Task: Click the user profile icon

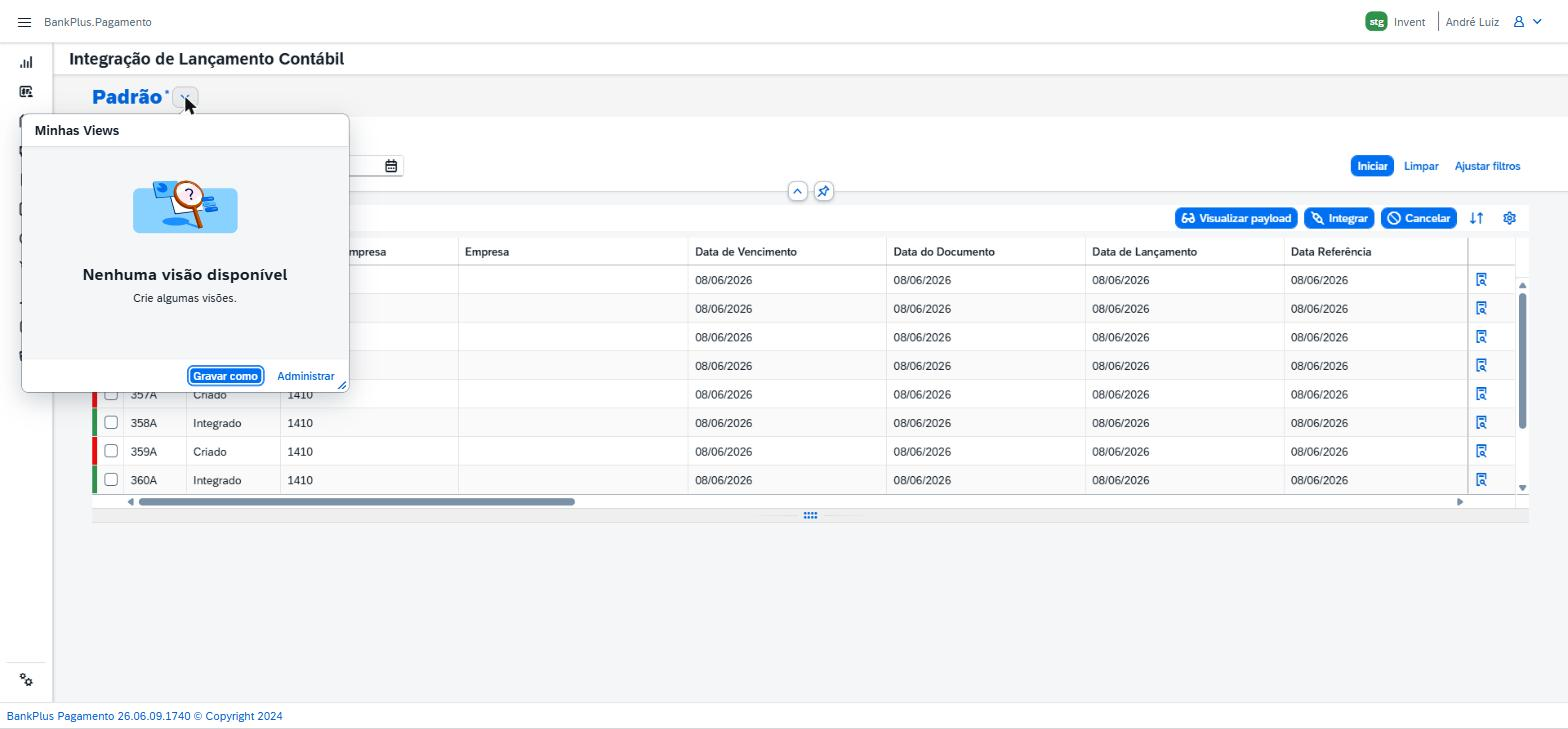Action: tap(1518, 22)
